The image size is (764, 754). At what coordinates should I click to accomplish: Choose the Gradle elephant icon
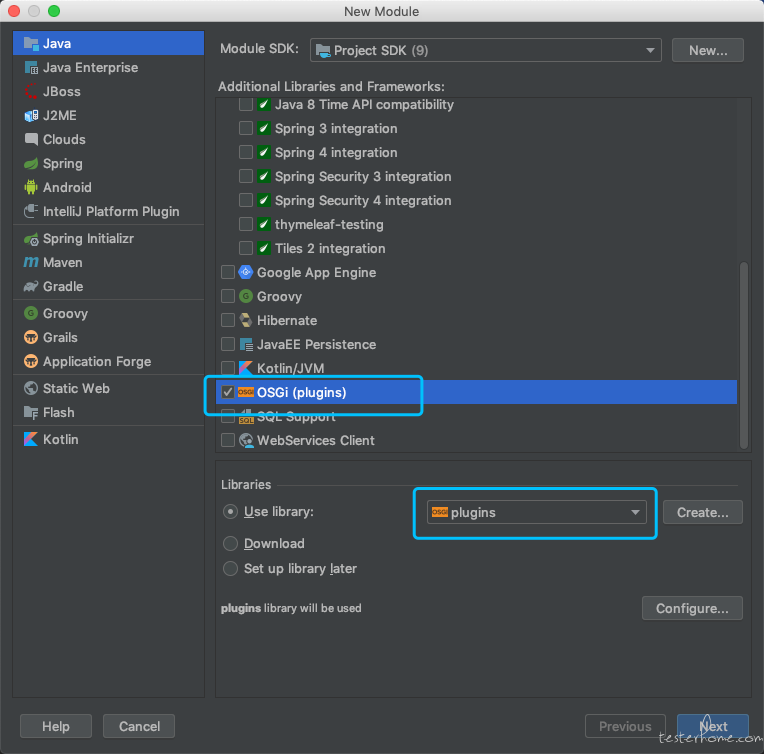pos(31,286)
